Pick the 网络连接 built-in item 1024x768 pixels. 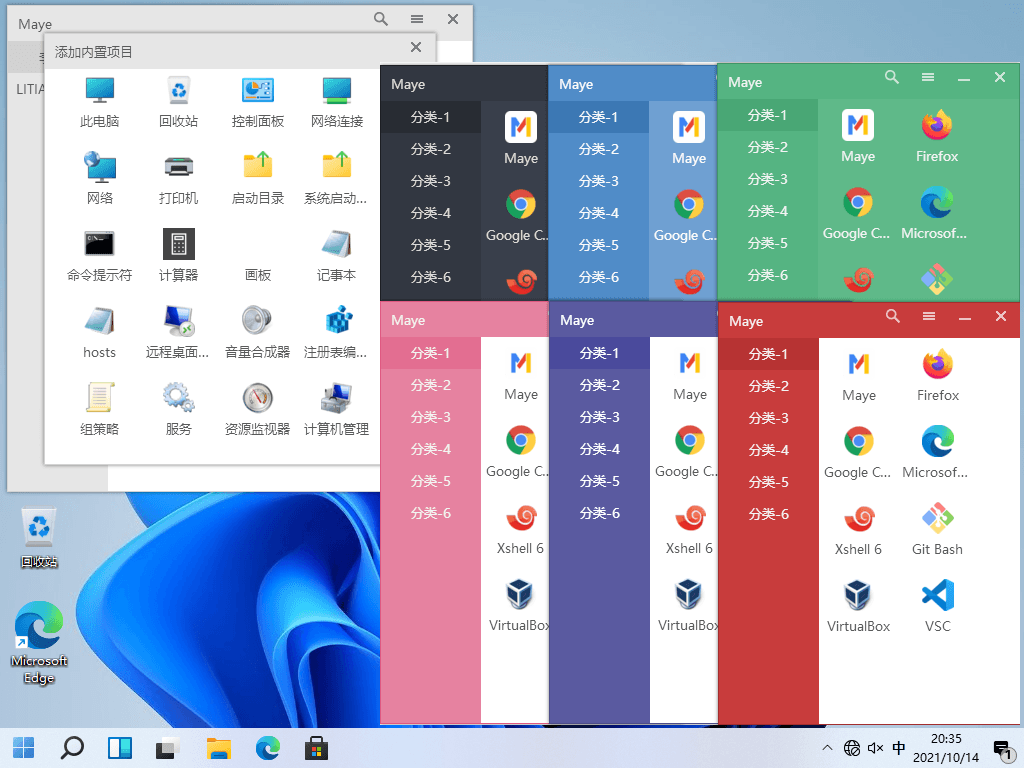[x=336, y=101]
